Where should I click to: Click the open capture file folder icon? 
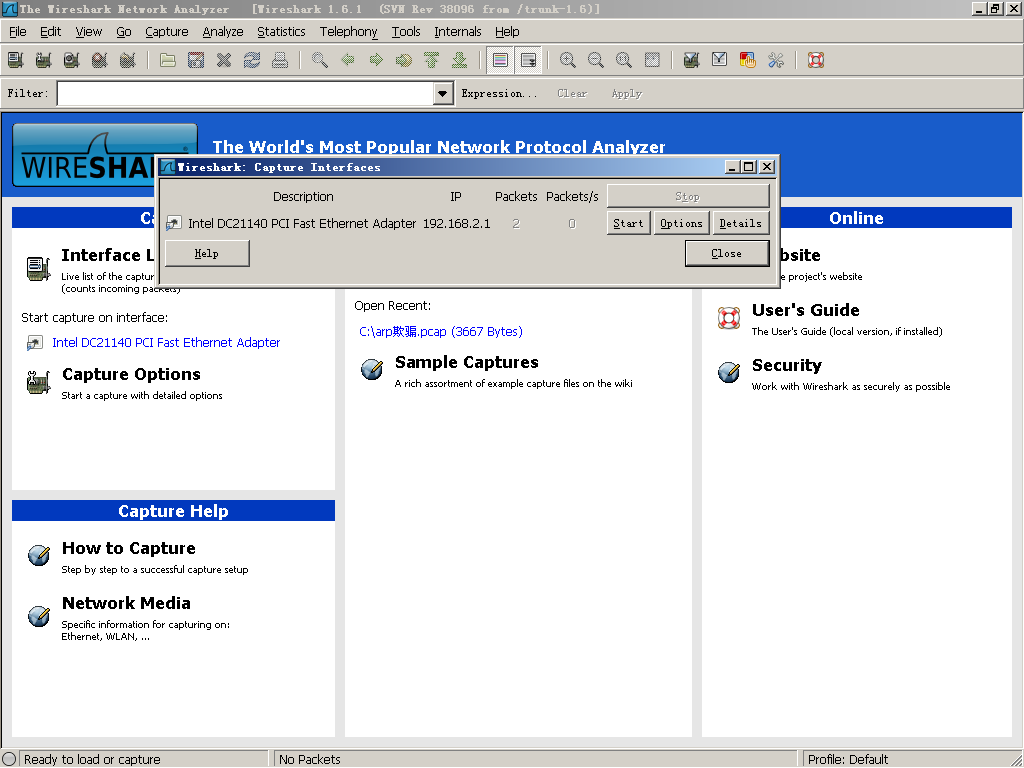(x=168, y=60)
